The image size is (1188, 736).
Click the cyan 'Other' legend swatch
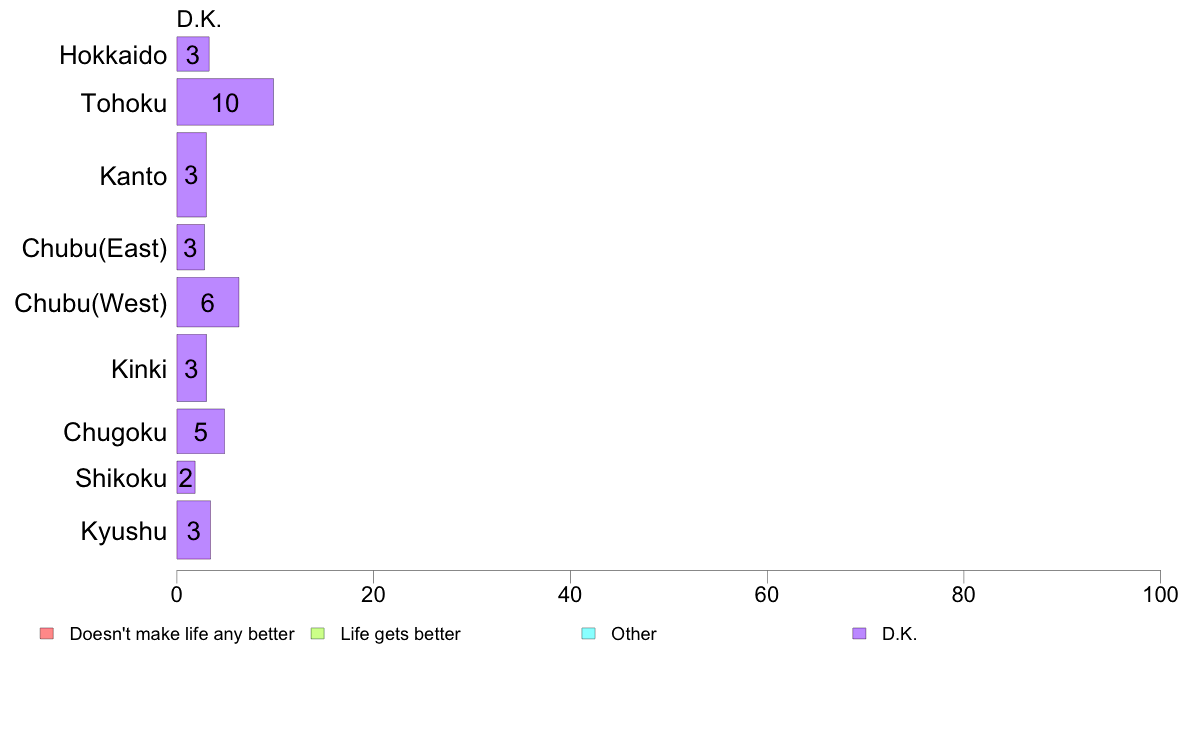tap(588, 634)
